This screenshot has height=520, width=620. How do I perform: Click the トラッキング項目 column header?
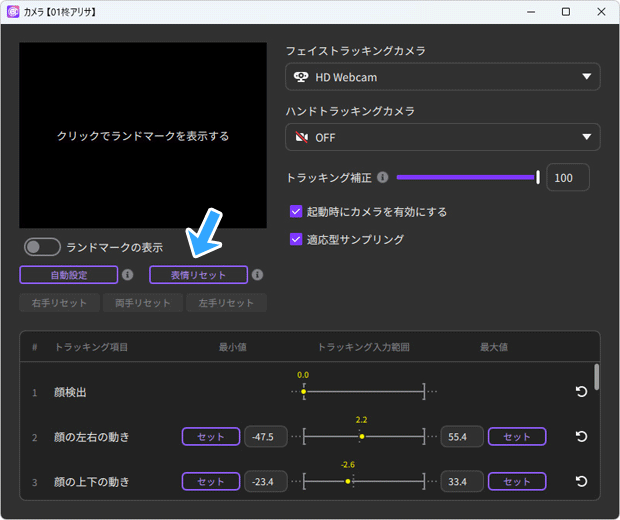point(91,347)
